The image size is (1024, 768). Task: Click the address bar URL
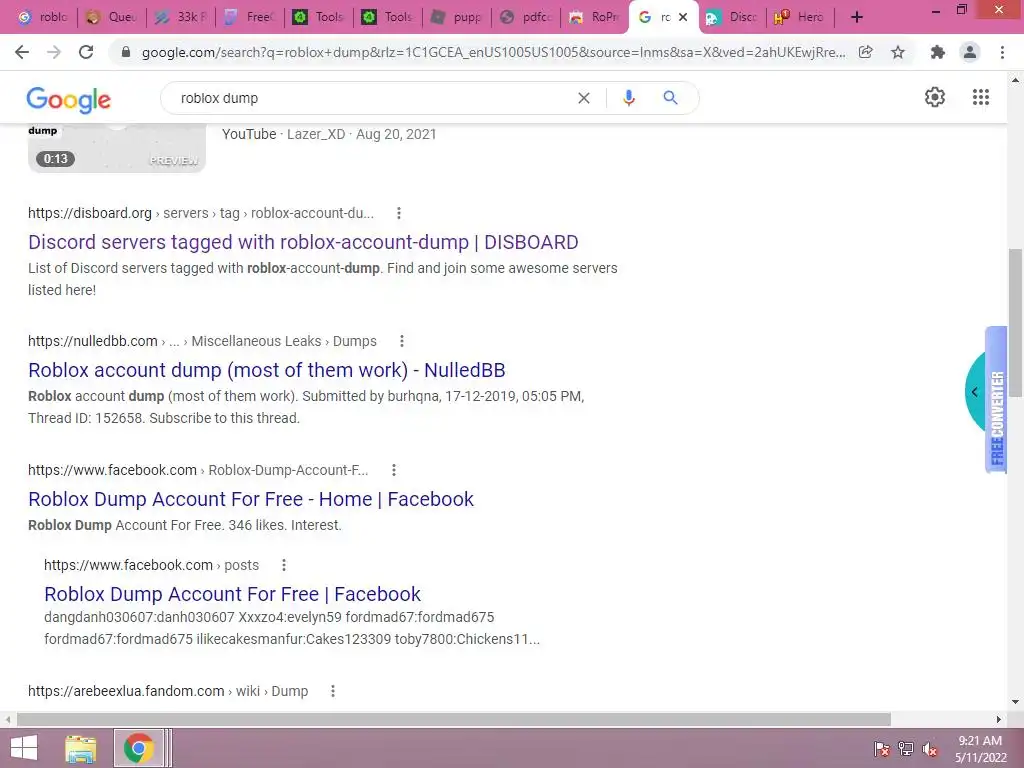(493, 52)
